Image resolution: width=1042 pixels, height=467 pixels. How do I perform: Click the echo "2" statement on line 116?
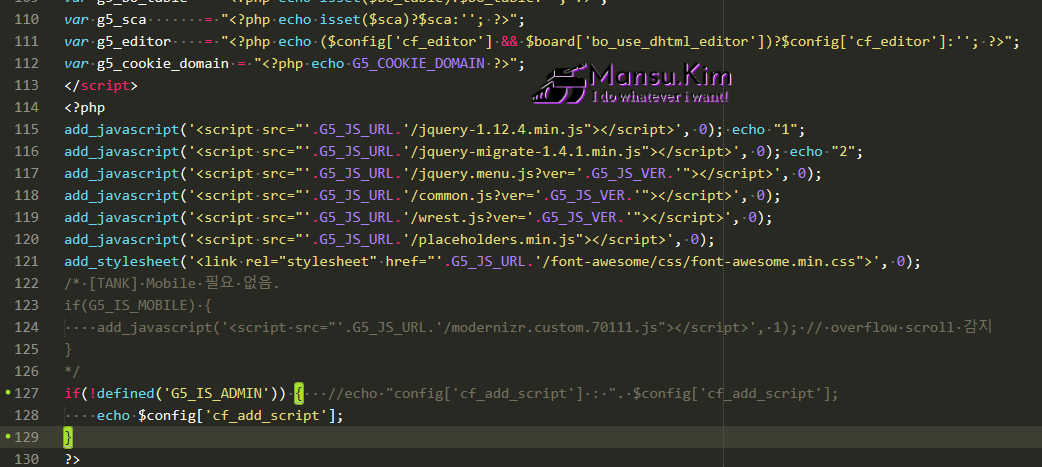(x=825, y=151)
